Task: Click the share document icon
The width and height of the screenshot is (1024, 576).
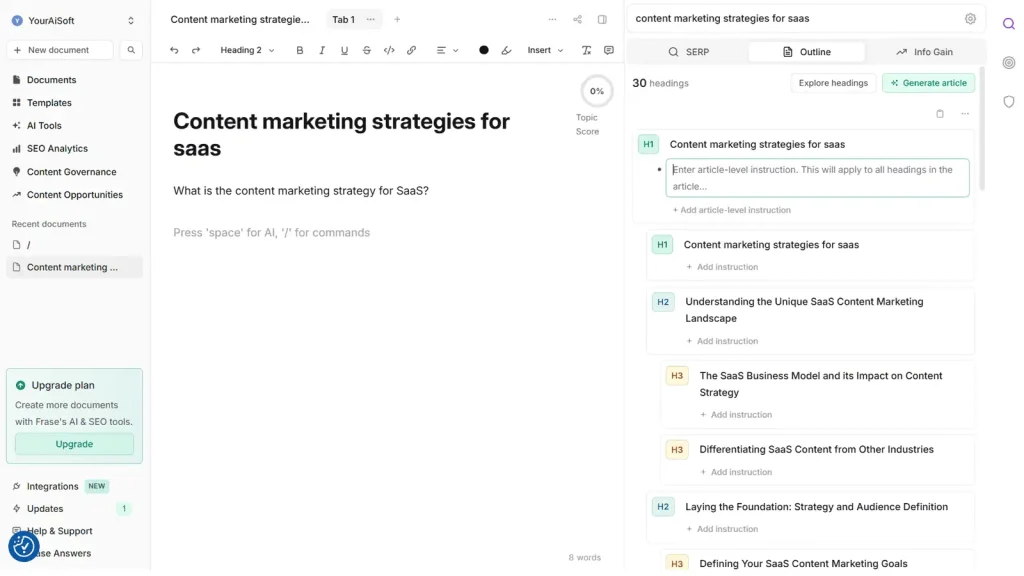Action: [577, 19]
